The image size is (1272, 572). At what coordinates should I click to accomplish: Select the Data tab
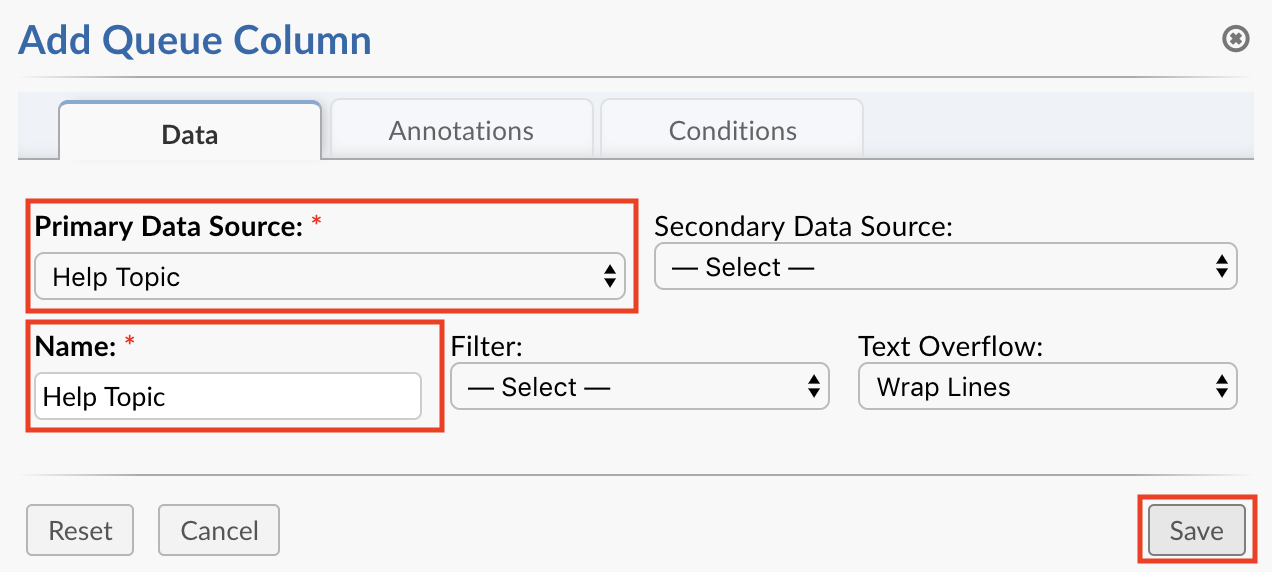tap(190, 133)
